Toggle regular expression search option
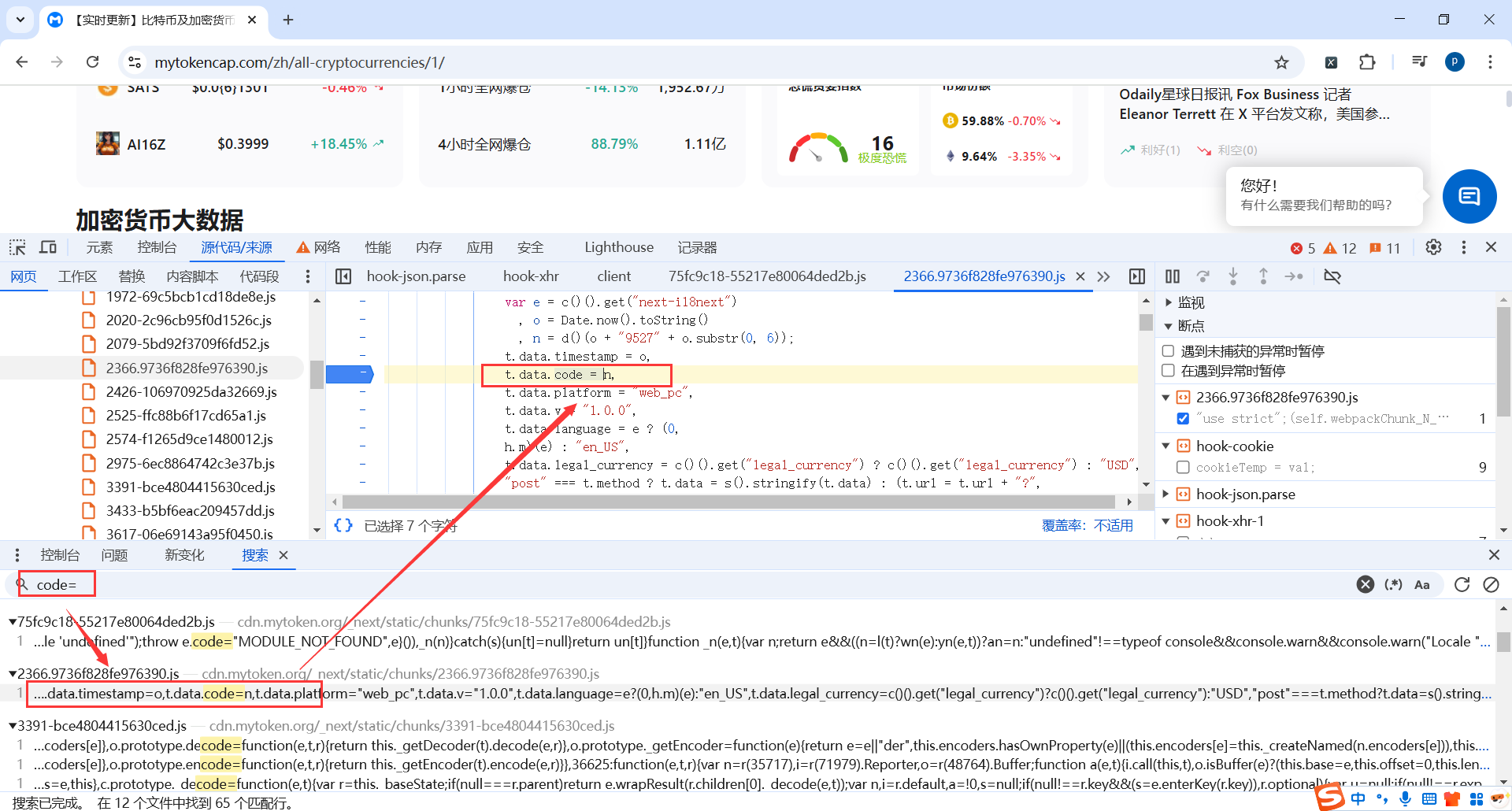This screenshot has height=811, width=1512. pos(1394,584)
